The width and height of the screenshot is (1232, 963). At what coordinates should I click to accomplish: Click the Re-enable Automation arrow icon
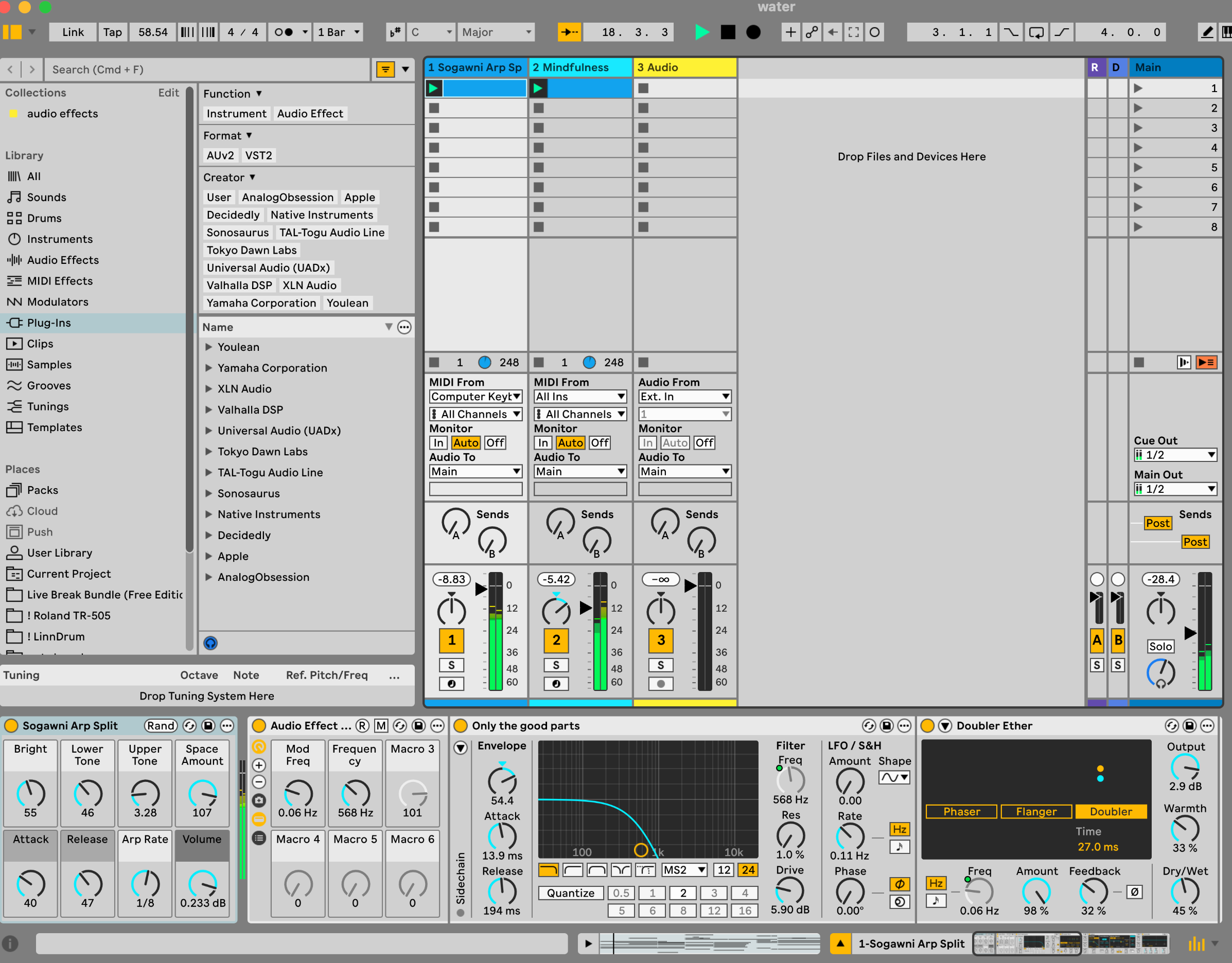(x=833, y=32)
